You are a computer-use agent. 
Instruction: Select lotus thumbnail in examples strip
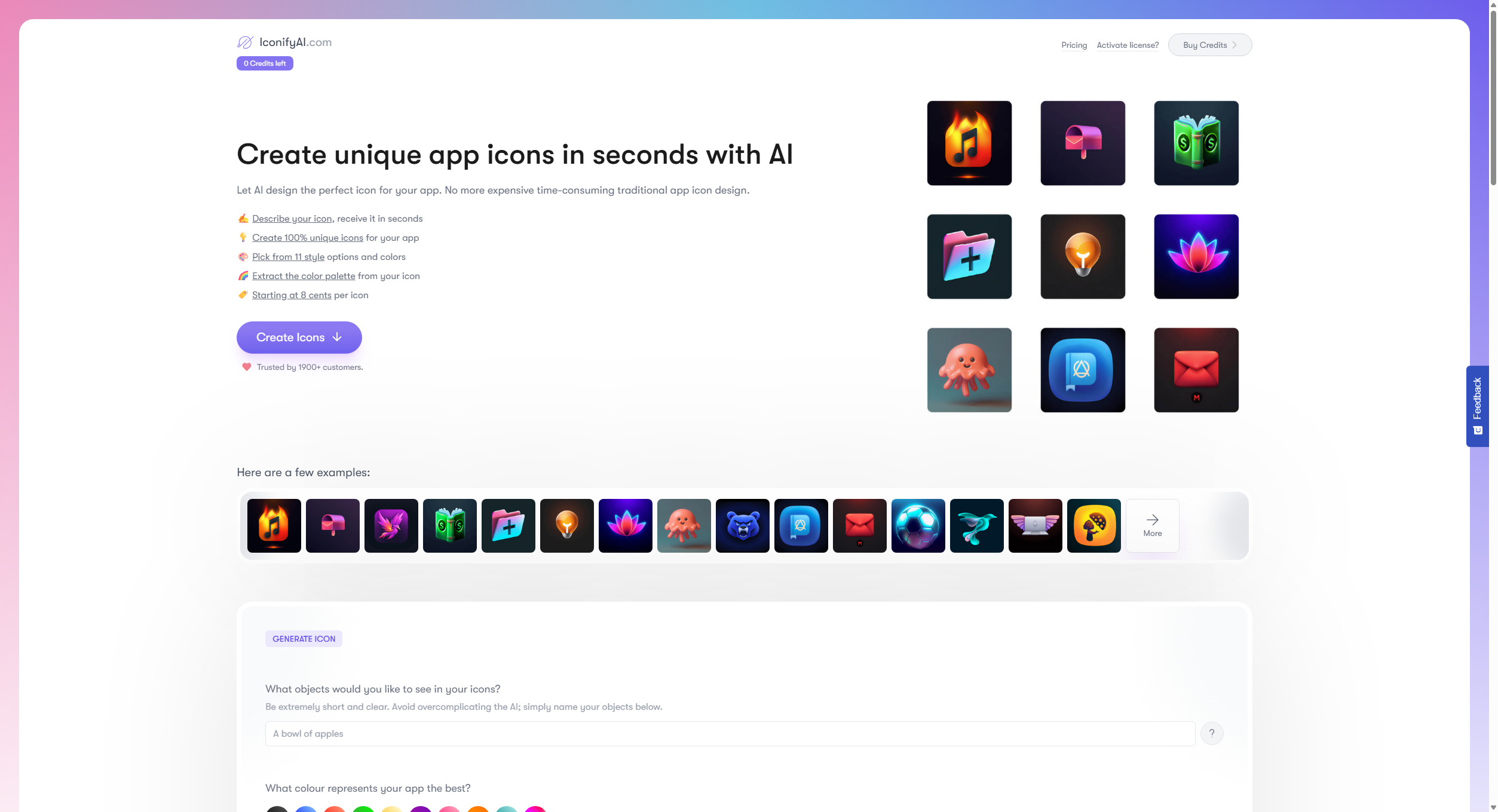tap(626, 526)
